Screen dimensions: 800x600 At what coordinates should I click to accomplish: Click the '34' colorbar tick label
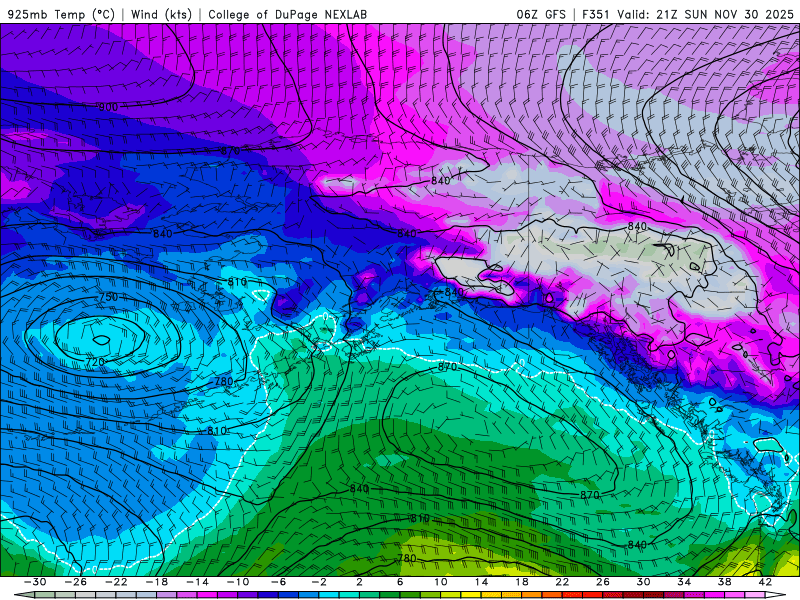(684, 582)
